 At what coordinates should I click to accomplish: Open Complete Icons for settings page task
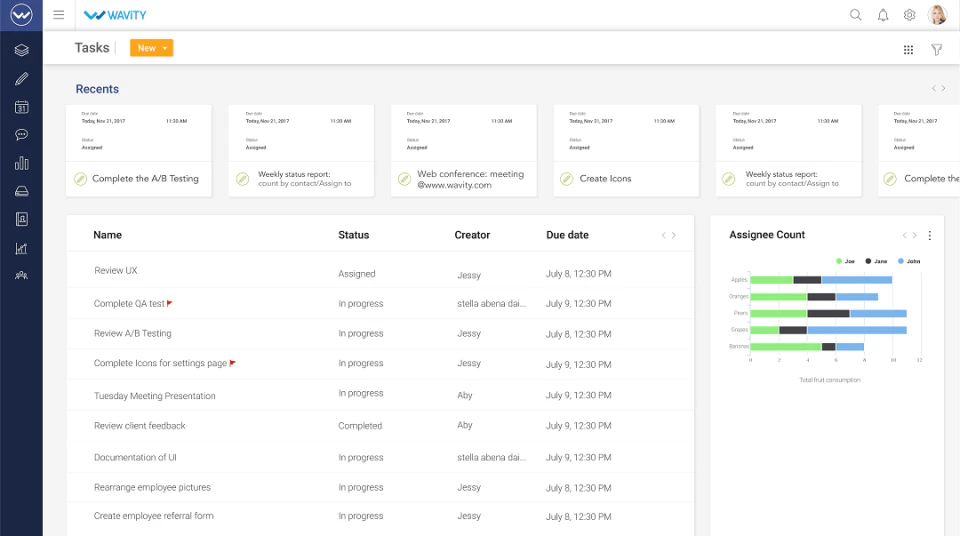click(160, 363)
